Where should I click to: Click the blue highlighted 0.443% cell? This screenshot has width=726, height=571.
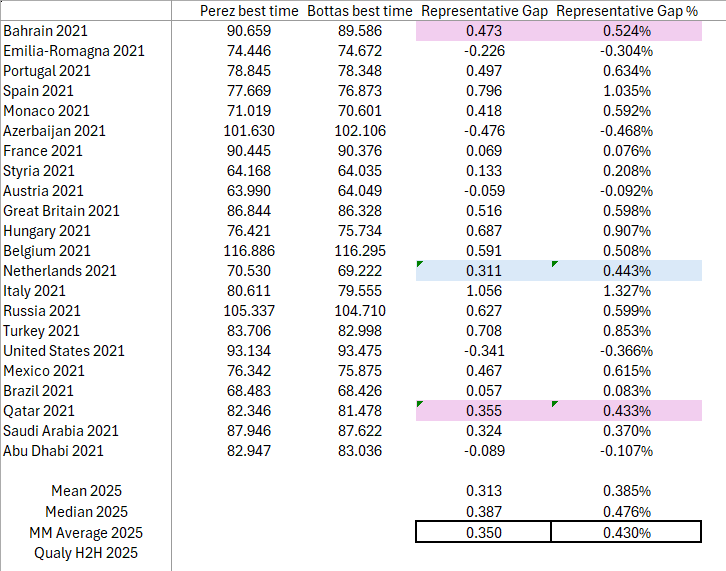coord(627,271)
